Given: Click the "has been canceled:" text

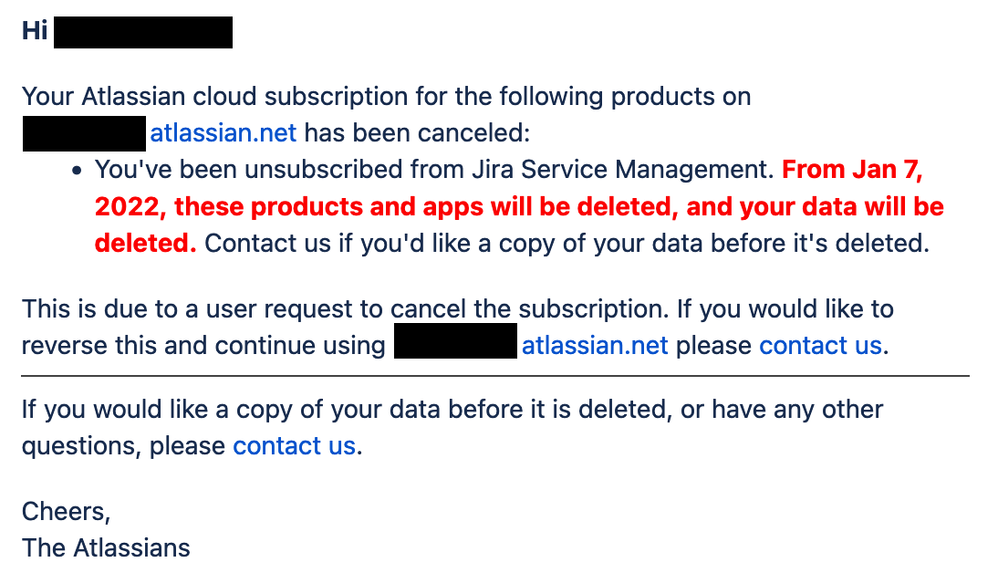Looking at the screenshot, I should (417, 133).
